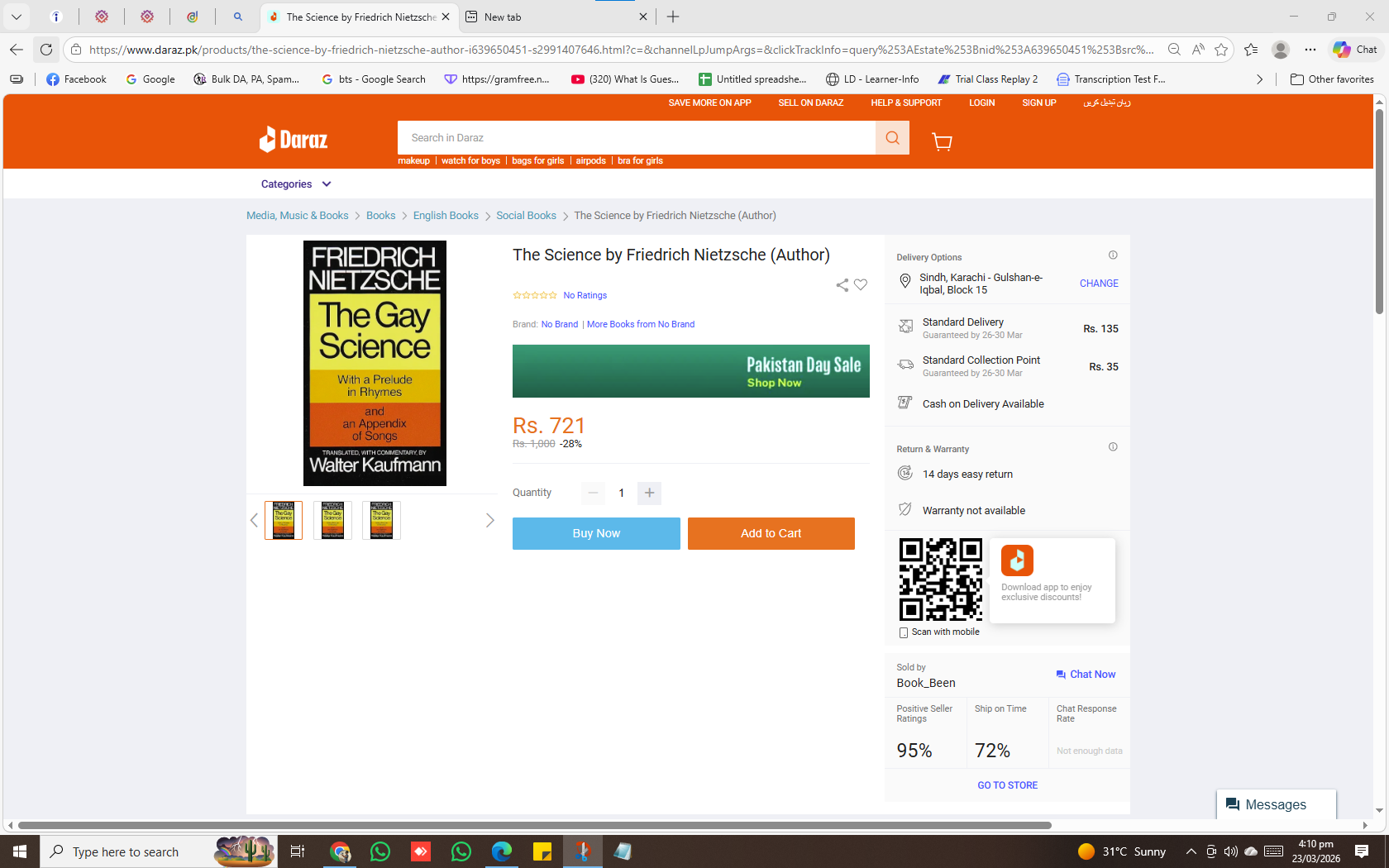
Task: Click Login in the top bar
Action: (x=981, y=103)
